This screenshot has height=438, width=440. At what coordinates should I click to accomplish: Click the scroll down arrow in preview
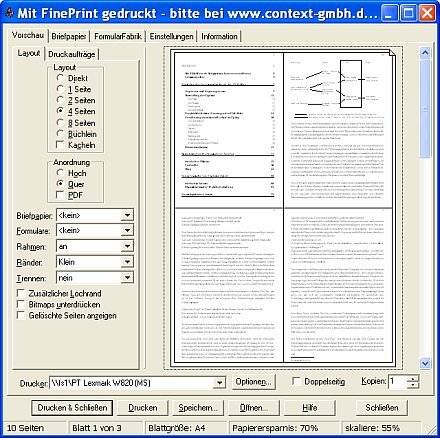coord(425,363)
